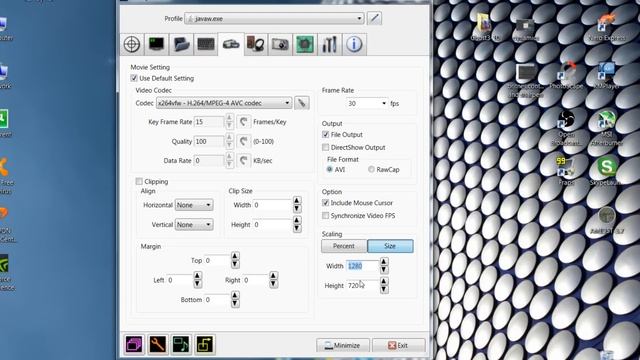Image resolution: width=640 pixels, height=360 pixels.
Task: Open the headphones Audio settings tab
Action: (x=256, y=44)
